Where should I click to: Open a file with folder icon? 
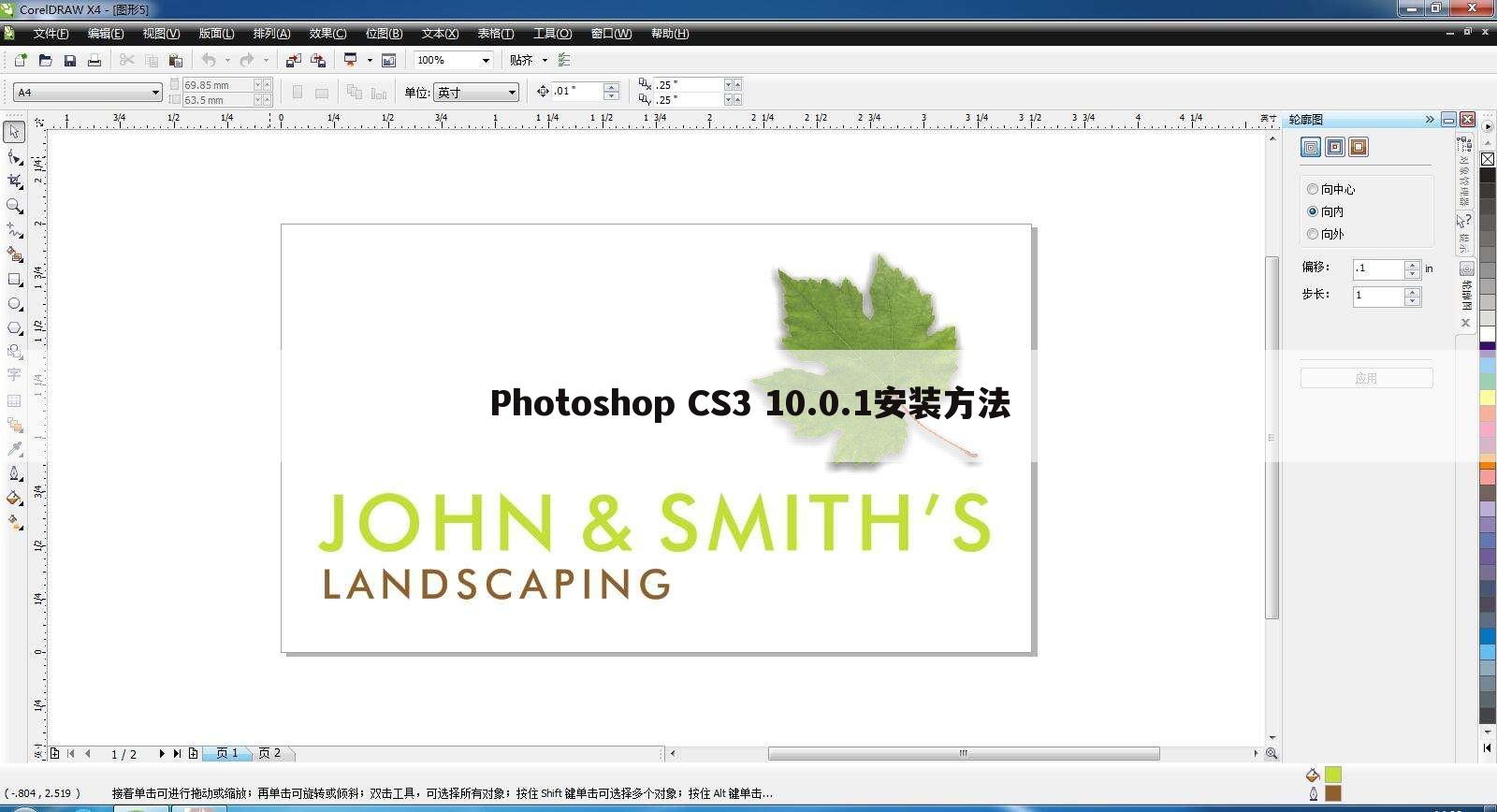coord(45,60)
